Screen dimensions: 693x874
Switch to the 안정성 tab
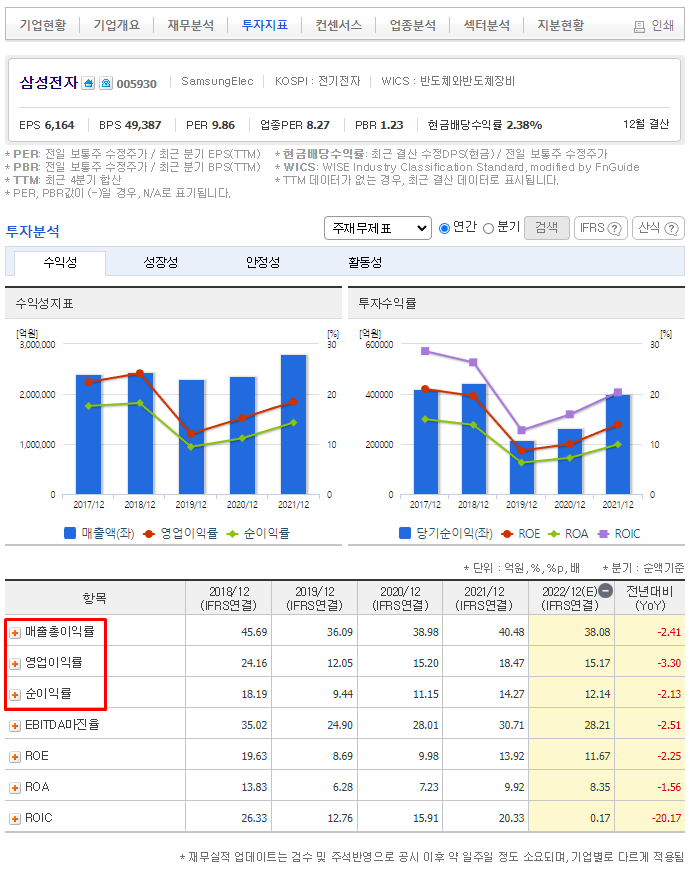[263, 263]
